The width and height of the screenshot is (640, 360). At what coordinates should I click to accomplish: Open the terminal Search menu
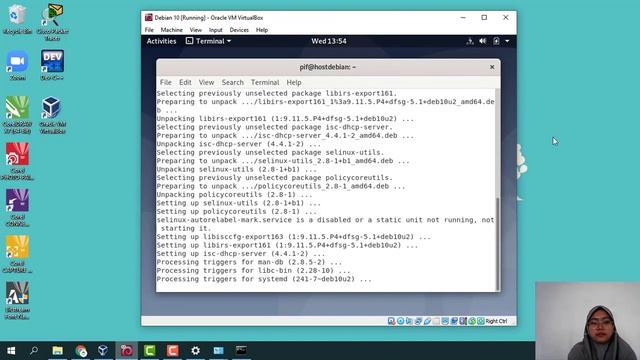232,82
